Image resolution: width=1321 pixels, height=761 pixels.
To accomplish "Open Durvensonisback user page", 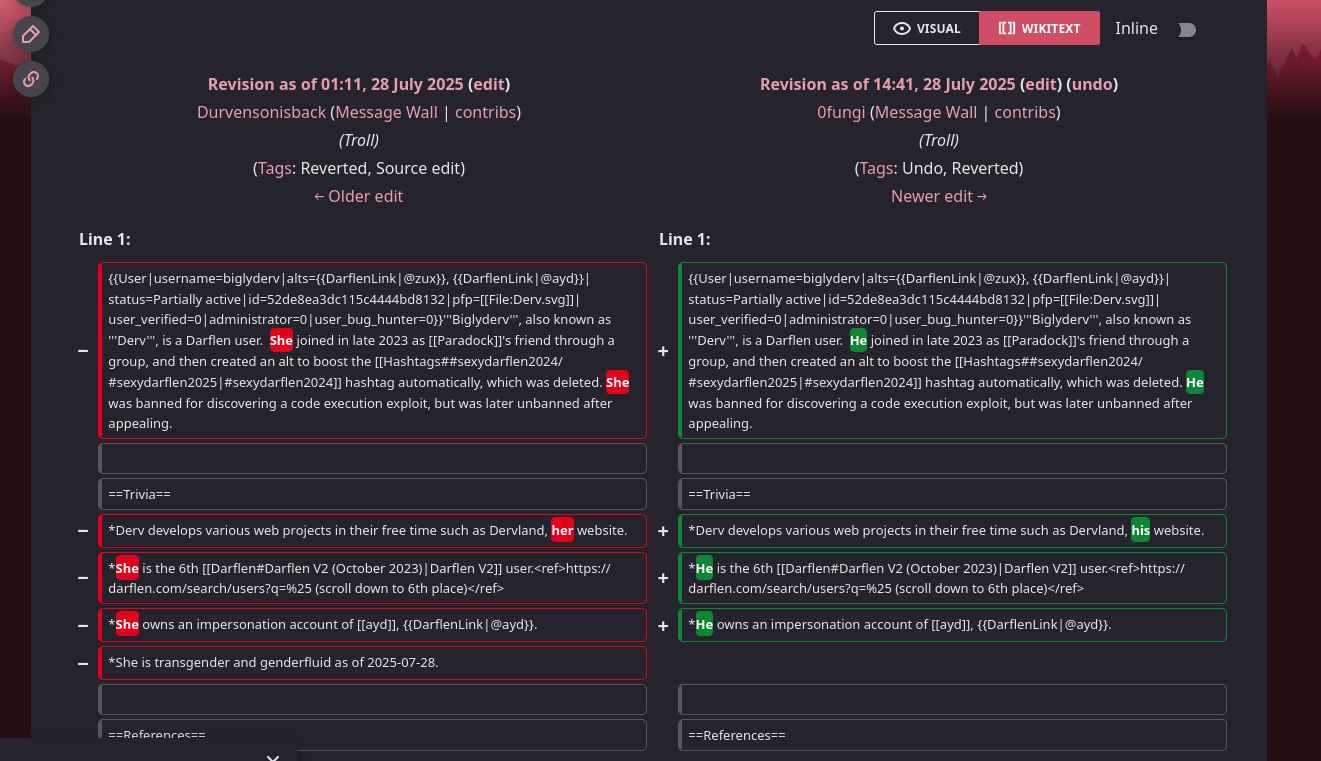I will click(x=262, y=112).
